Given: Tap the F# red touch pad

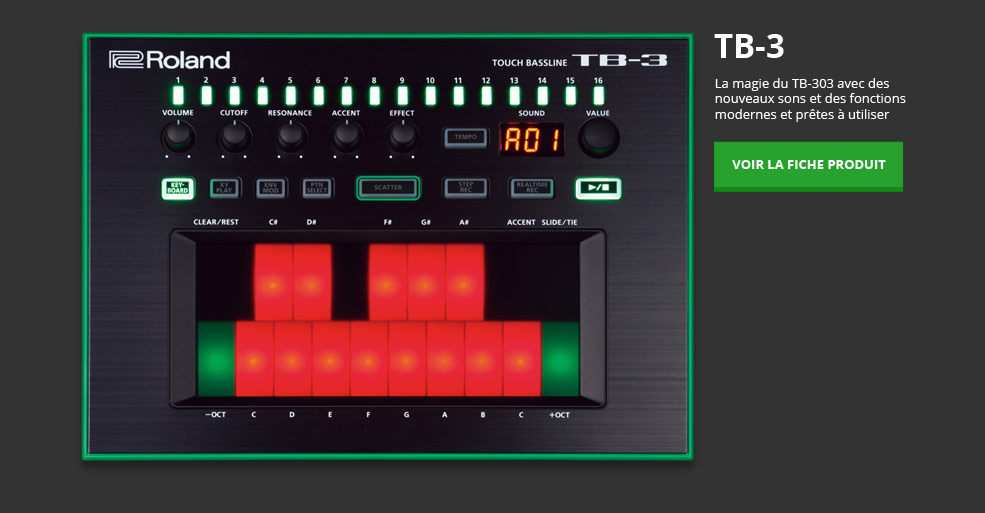Looking at the screenshot, I should (x=388, y=283).
